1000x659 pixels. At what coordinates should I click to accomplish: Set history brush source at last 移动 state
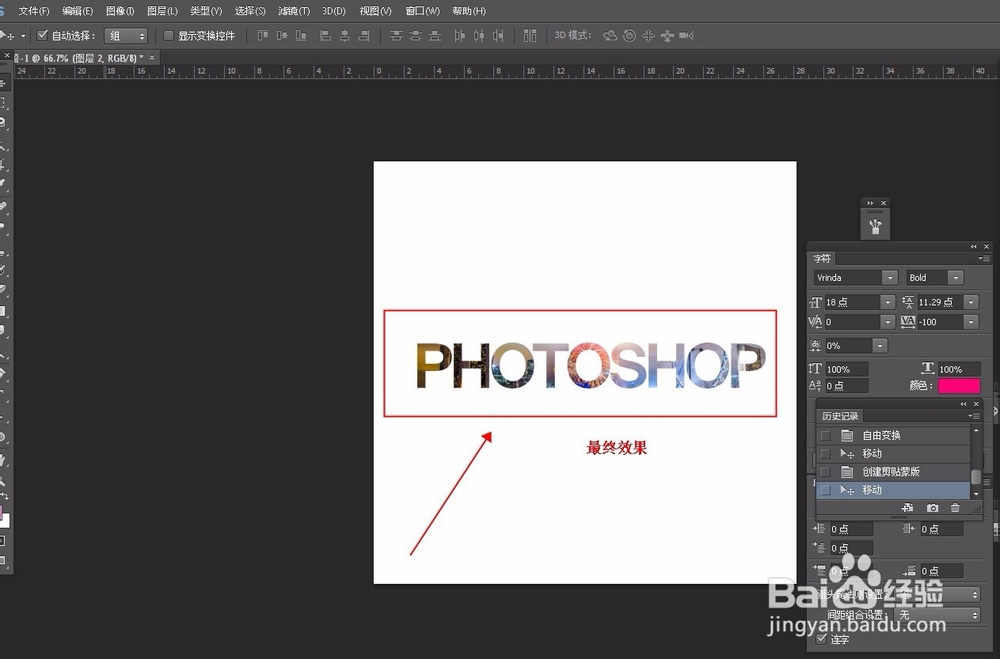pyautogui.click(x=825, y=490)
